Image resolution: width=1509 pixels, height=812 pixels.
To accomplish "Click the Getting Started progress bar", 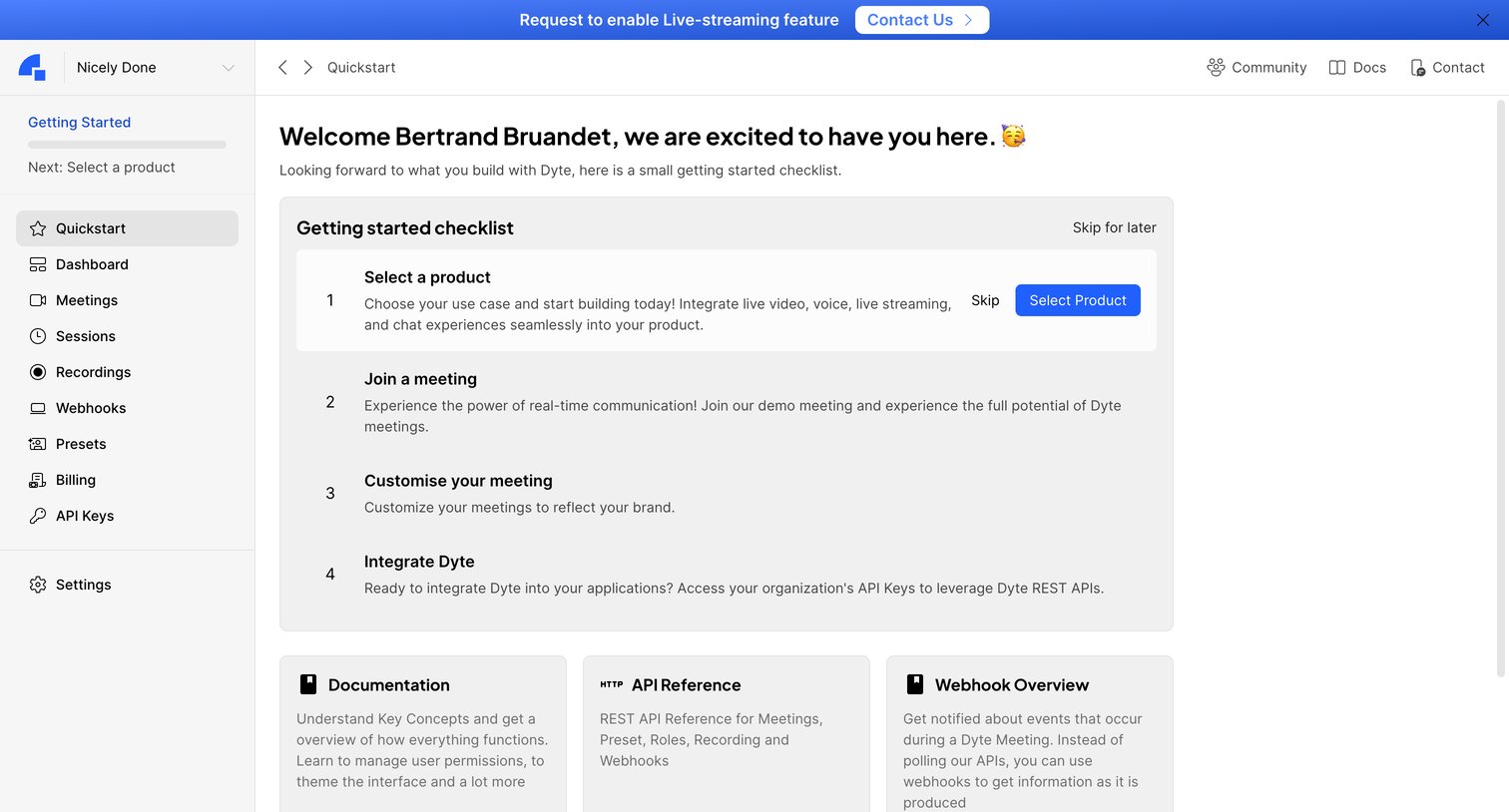I will (x=127, y=145).
